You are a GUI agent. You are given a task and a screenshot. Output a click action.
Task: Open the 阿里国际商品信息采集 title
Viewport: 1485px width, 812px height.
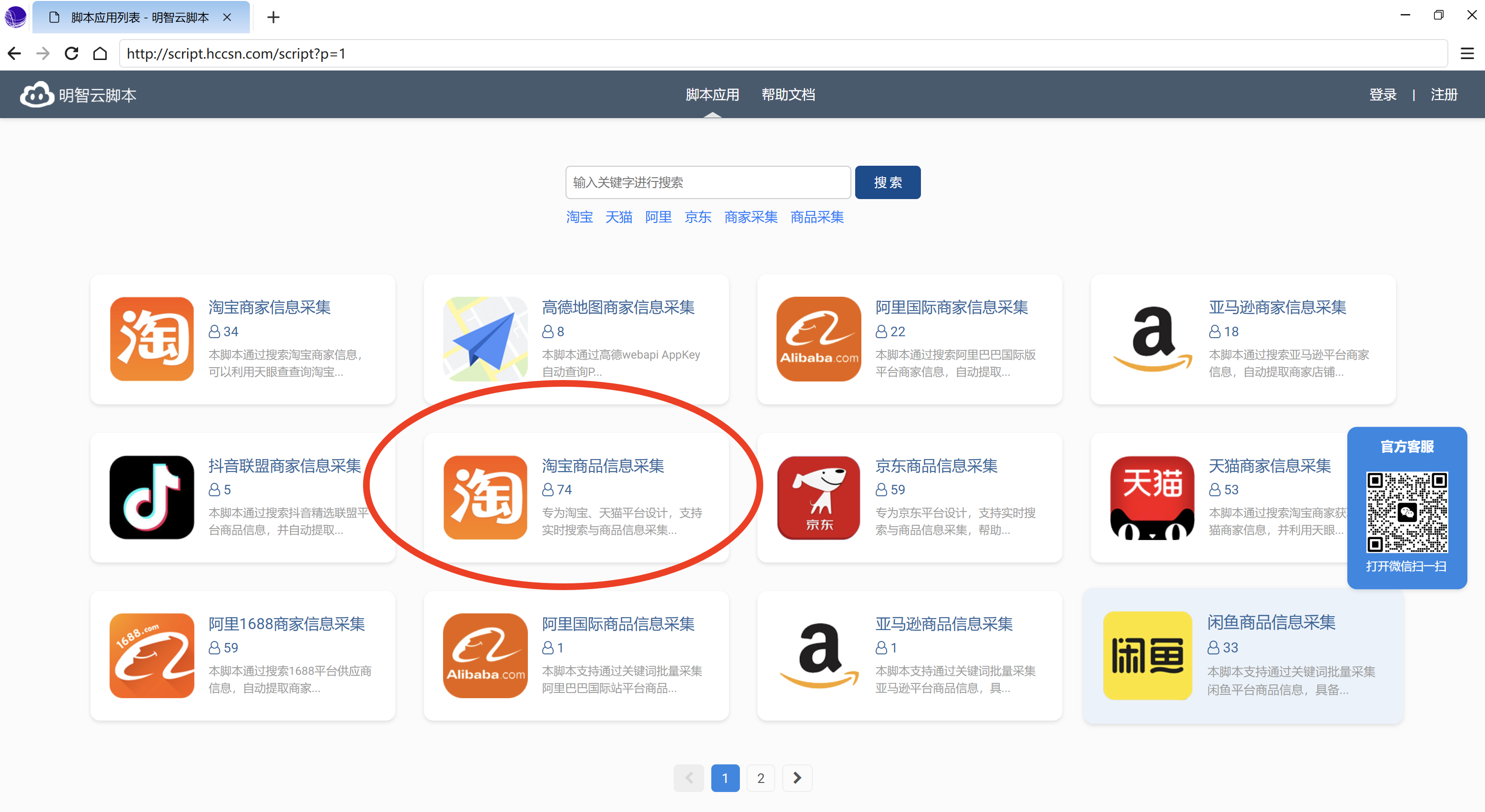click(x=618, y=623)
